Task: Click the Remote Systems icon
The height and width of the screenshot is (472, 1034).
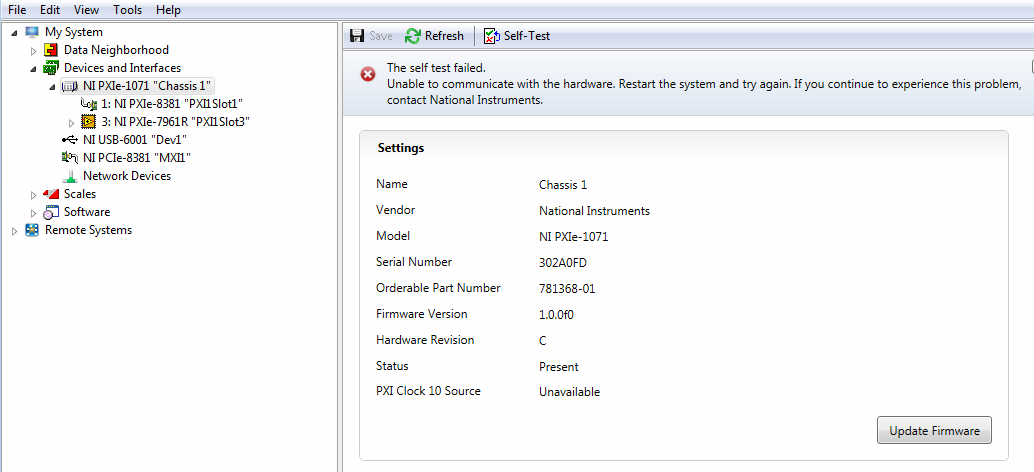Action: [32, 230]
